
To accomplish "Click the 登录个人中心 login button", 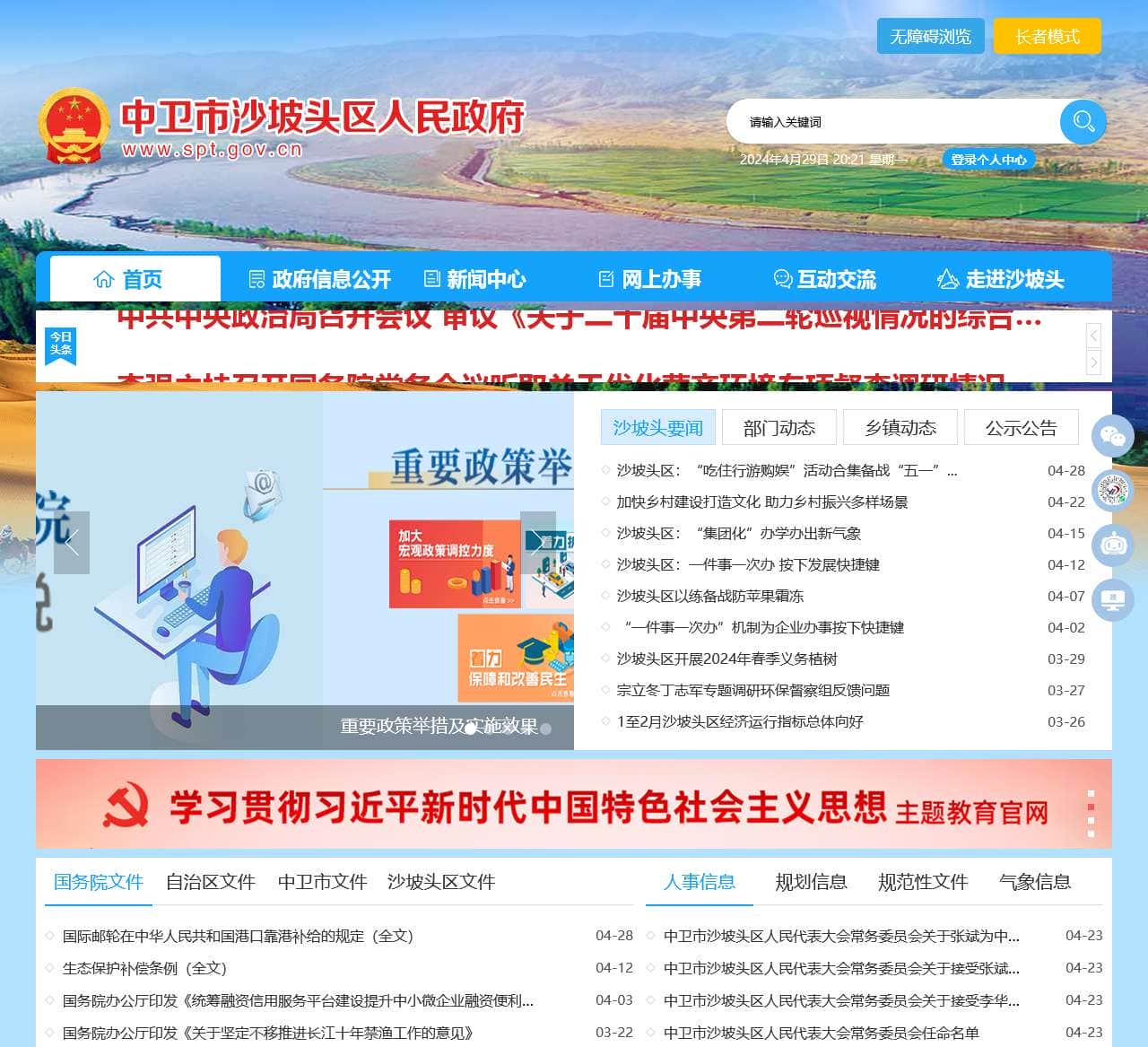I will 989,160.
